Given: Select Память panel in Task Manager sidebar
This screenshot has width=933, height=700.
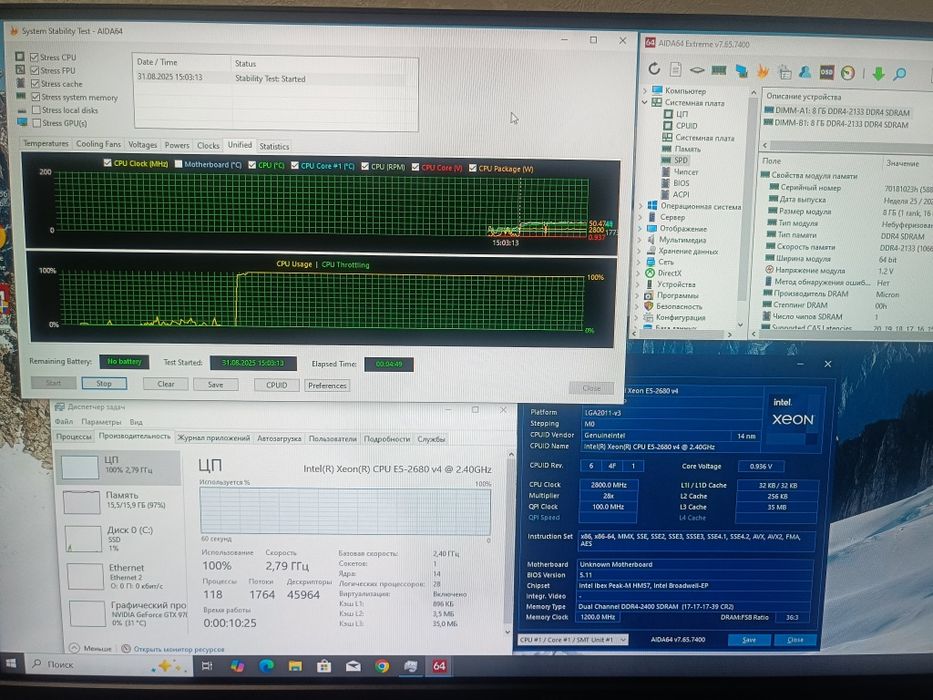Looking at the screenshot, I should pos(119,501).
